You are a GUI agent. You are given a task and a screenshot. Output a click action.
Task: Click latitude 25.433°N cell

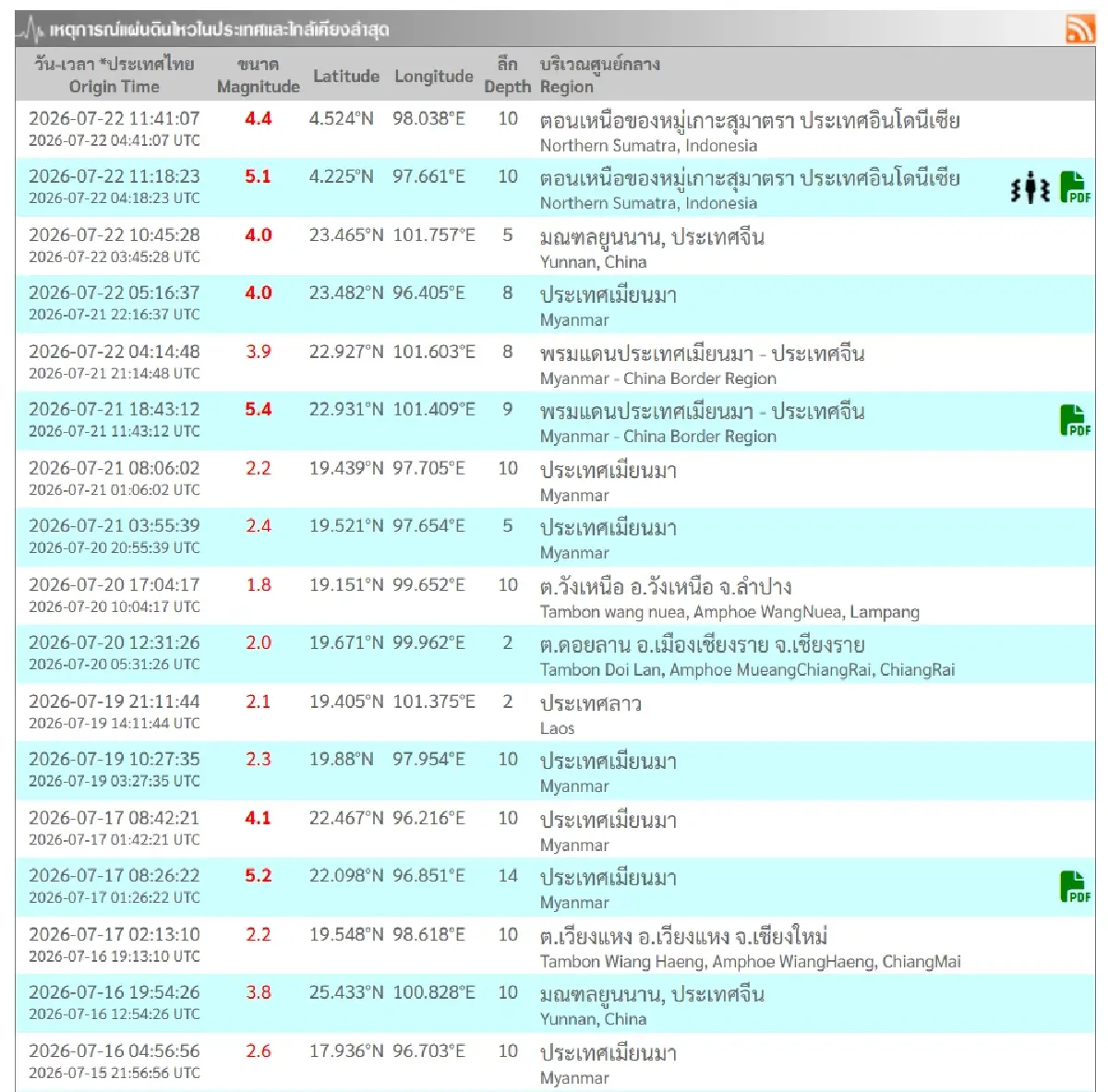(x=346, y=992)
